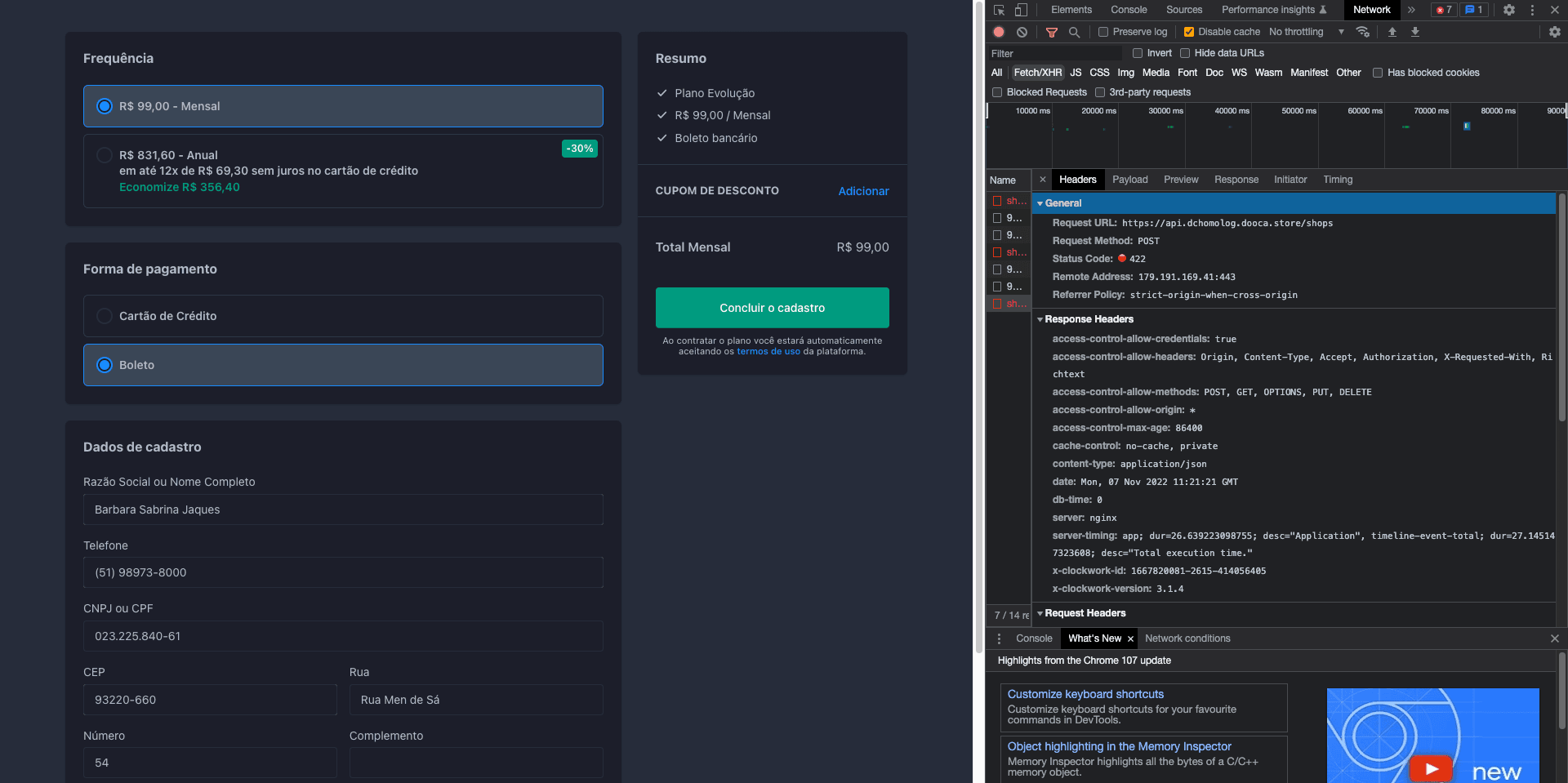
Task: Open the Payload tab
Action: (x=1130, y=180)
